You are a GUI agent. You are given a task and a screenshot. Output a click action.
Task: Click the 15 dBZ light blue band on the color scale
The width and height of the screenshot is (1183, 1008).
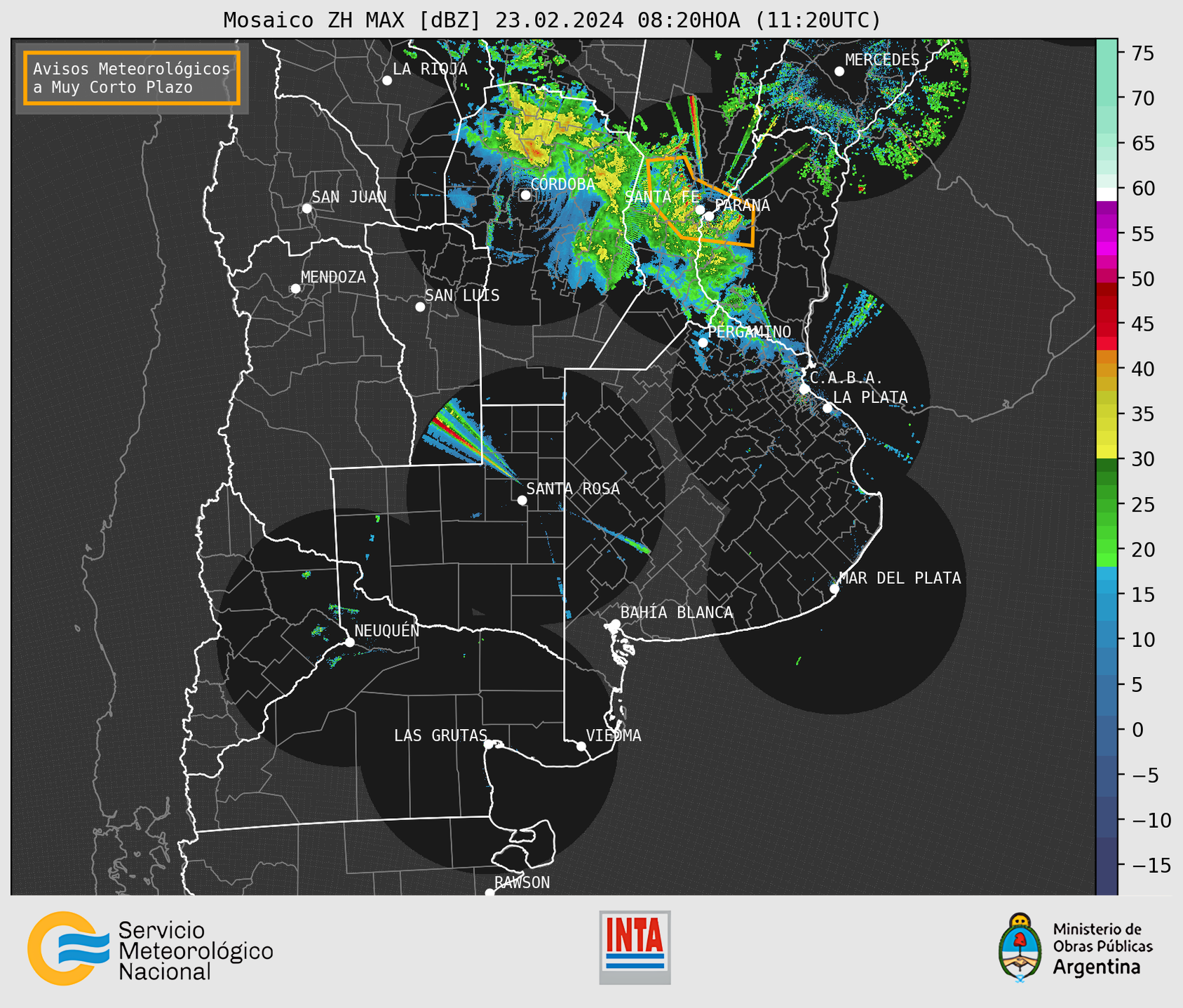tap(1107, 594)
